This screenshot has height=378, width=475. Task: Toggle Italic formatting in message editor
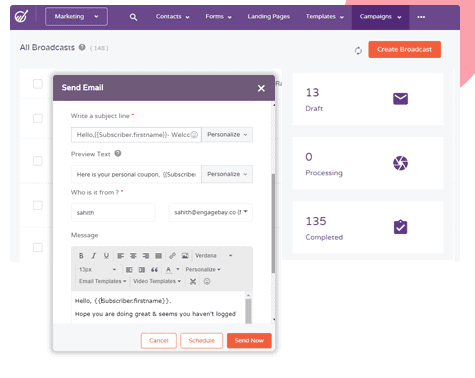pyautogui.click(x=94, y=256)
